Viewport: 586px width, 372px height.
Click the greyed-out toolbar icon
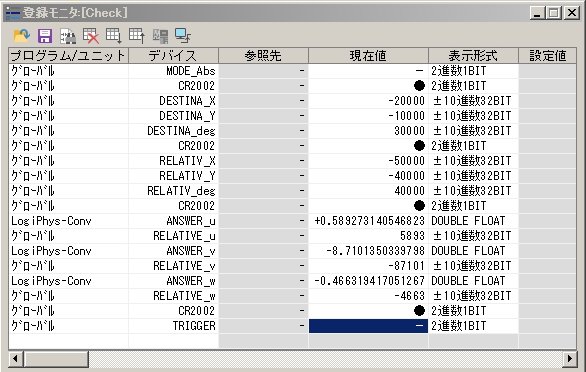160,36
